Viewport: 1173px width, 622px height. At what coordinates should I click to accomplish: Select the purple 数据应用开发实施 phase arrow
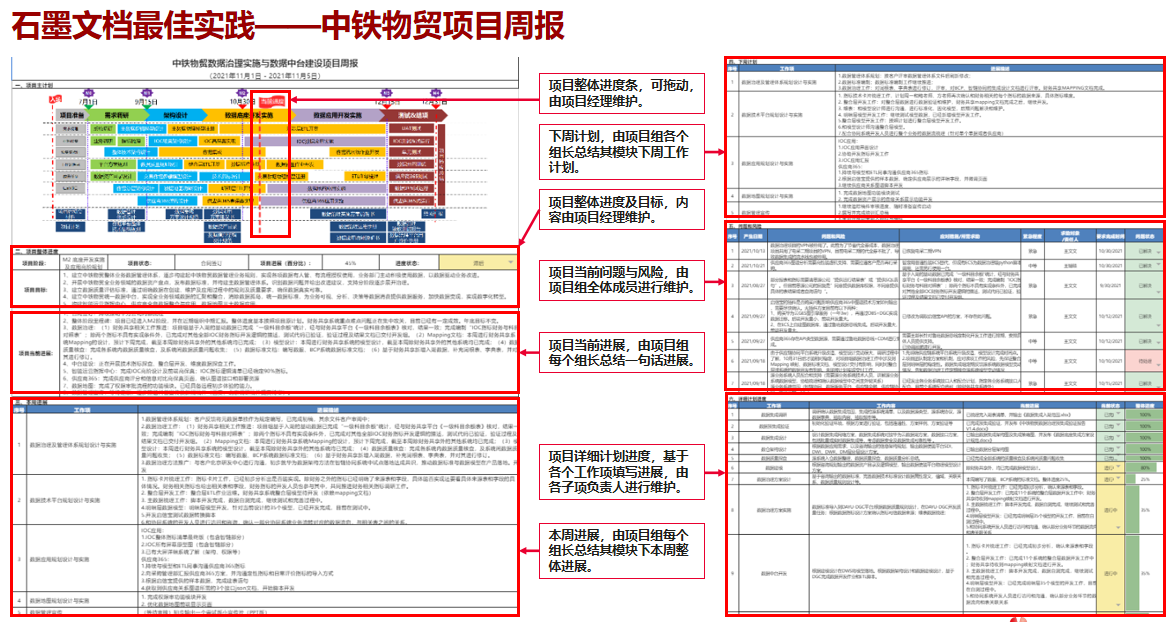pyautogui.click(x=337, y=115)
